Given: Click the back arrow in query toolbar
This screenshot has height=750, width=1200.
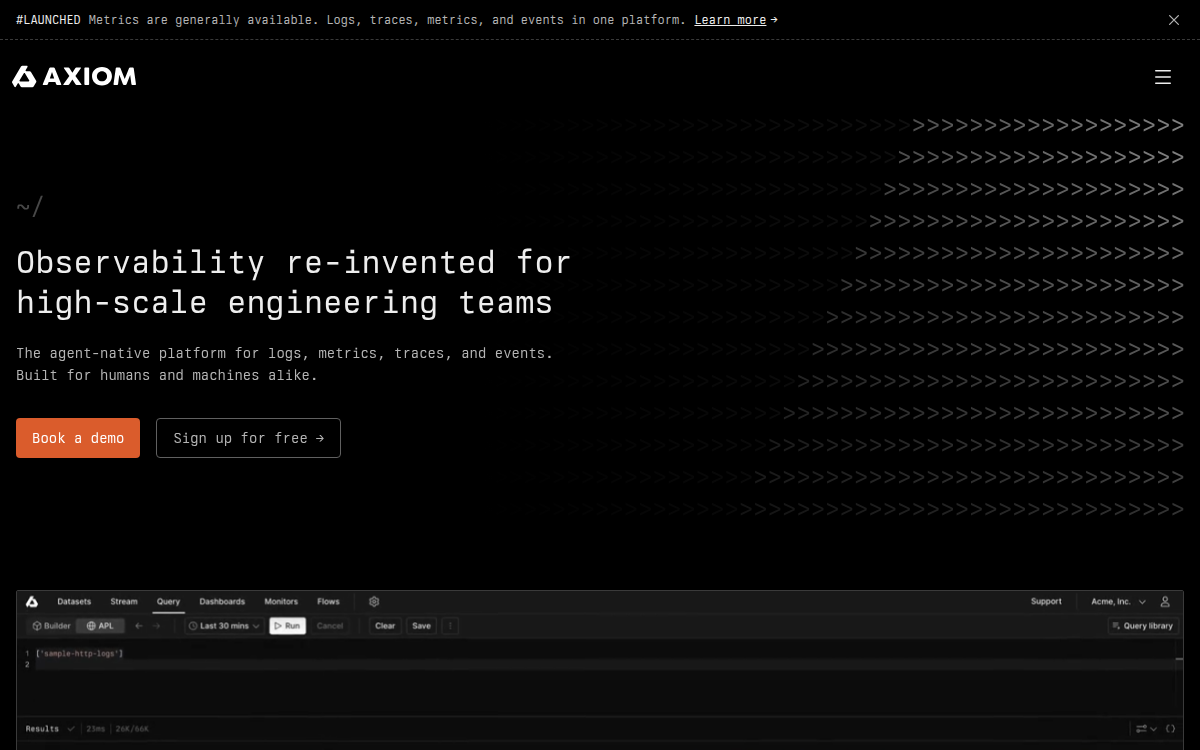Looking at the screenshot, I should pyautogui.click(x=139, y=626).
